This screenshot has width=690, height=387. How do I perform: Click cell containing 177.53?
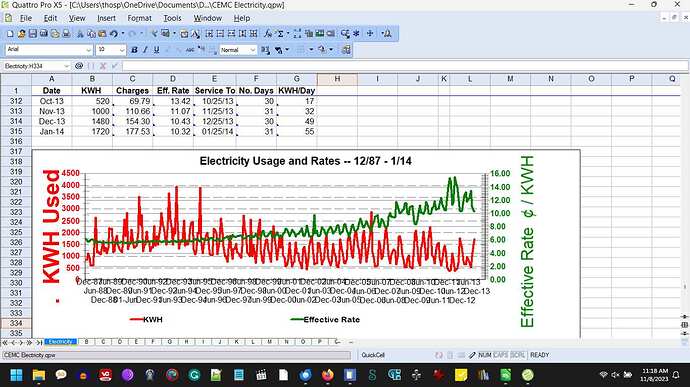pyautogui.click(x=132, y=131)
